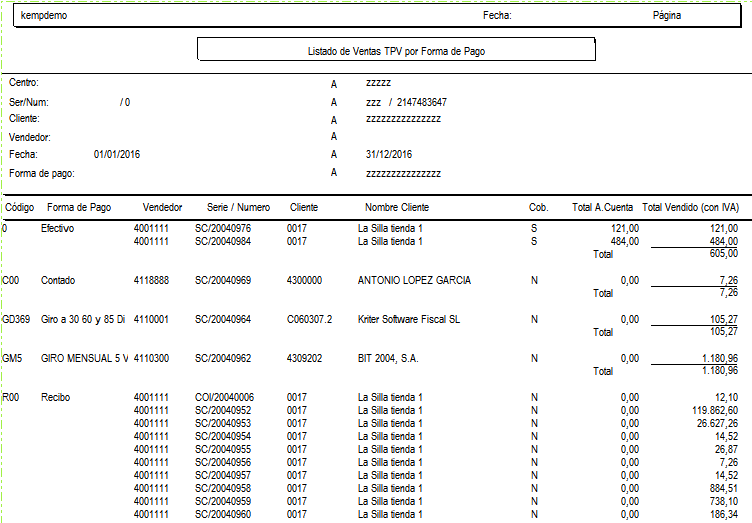Click the invoice number SC/20040955
The image size is (752, 523).
223,449
